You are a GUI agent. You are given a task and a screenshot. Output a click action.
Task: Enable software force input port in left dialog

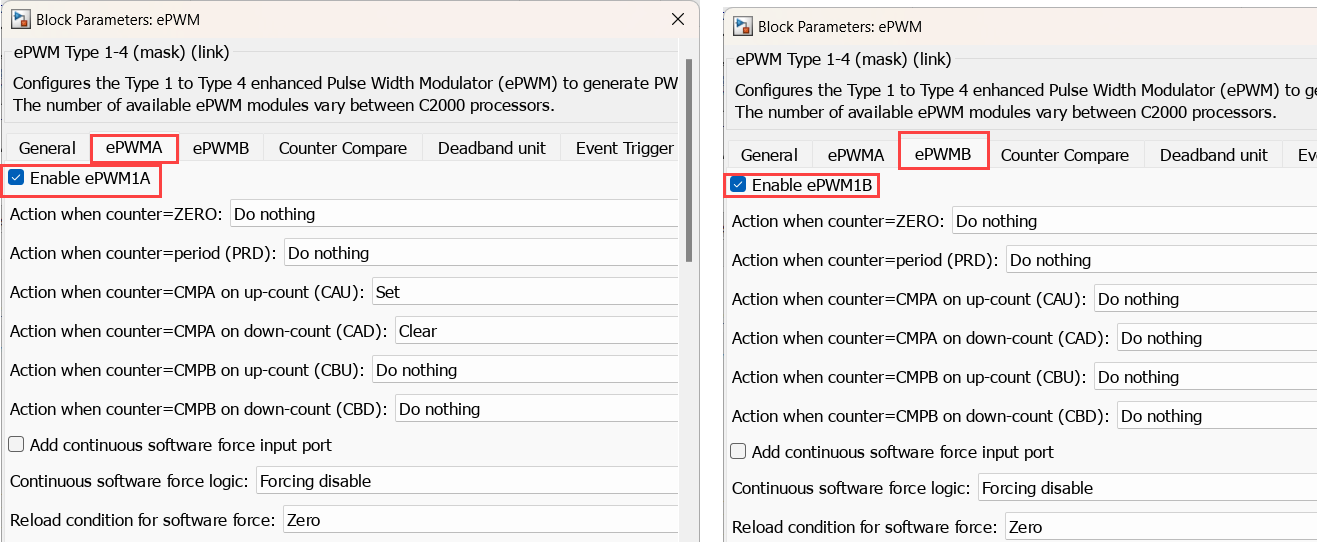click(x=17, y=445)
